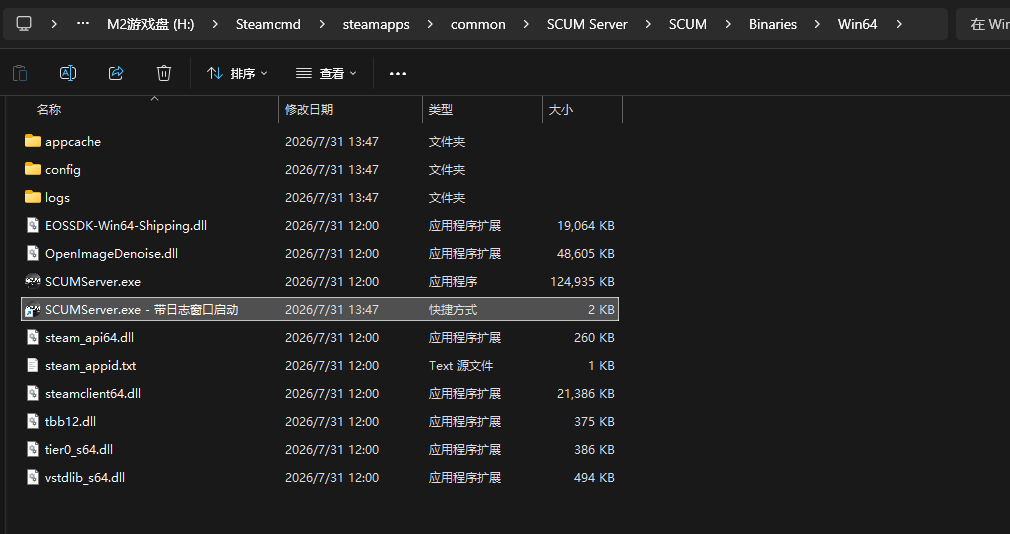1010x534 pixels.
Task: Click the vstdlib_s64.dll file icon
Action: pos(33,477)
